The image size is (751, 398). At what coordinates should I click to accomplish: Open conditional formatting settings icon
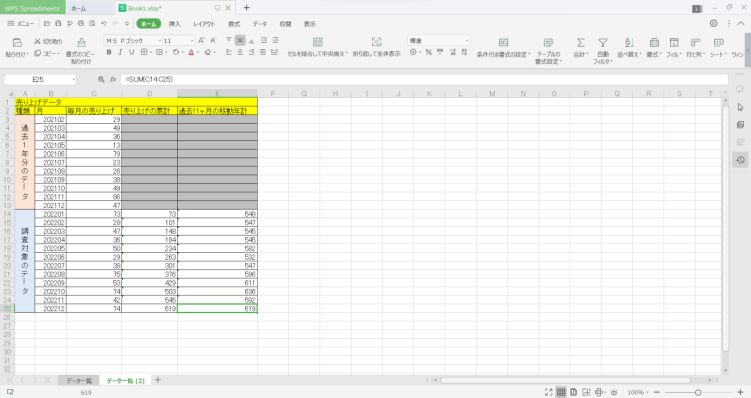[x=503, y=42]
